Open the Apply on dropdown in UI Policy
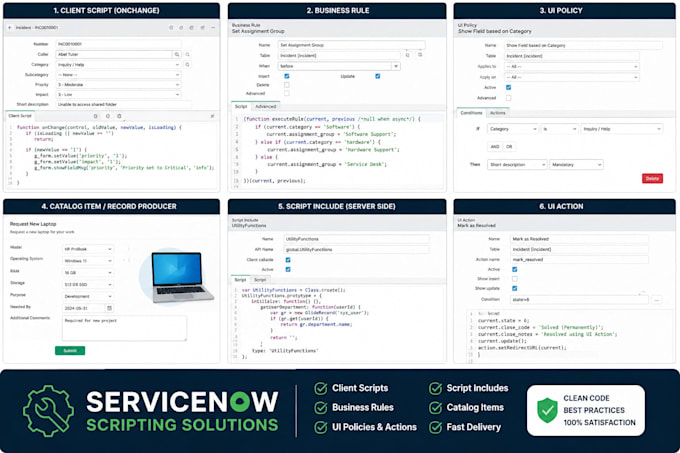The width and height of the screenshot is (680, 453). click(572, 77)
